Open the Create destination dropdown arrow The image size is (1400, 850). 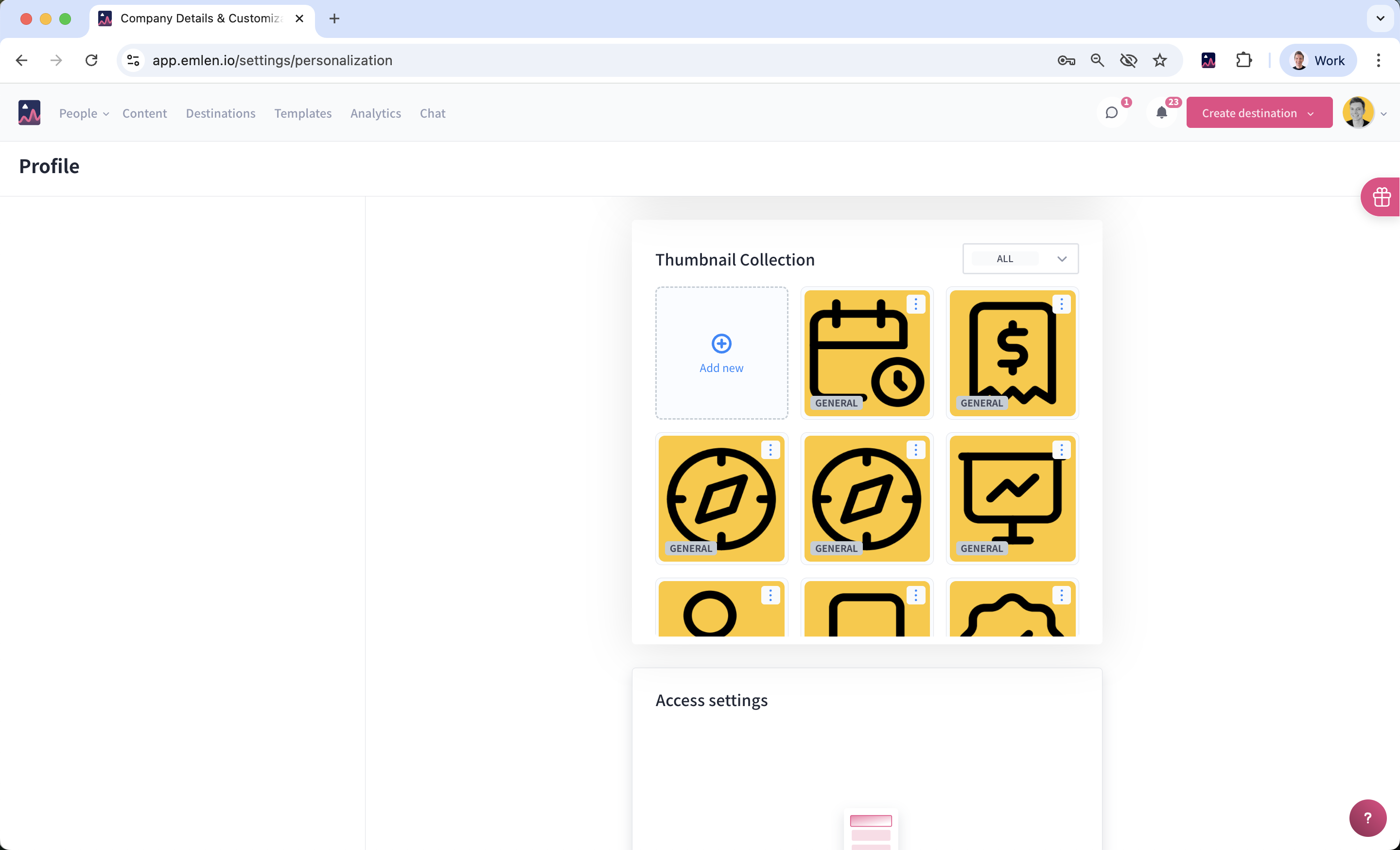(1311, 114)
